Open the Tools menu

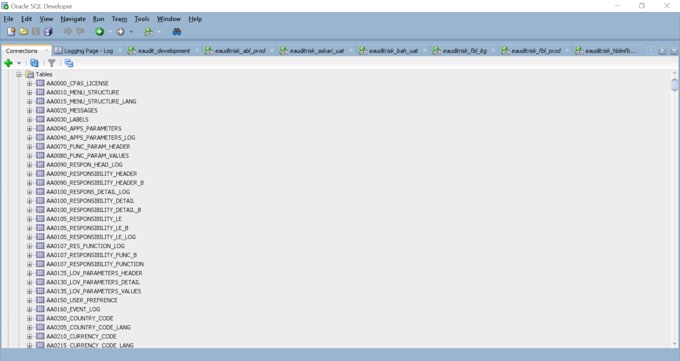(142, 19)
